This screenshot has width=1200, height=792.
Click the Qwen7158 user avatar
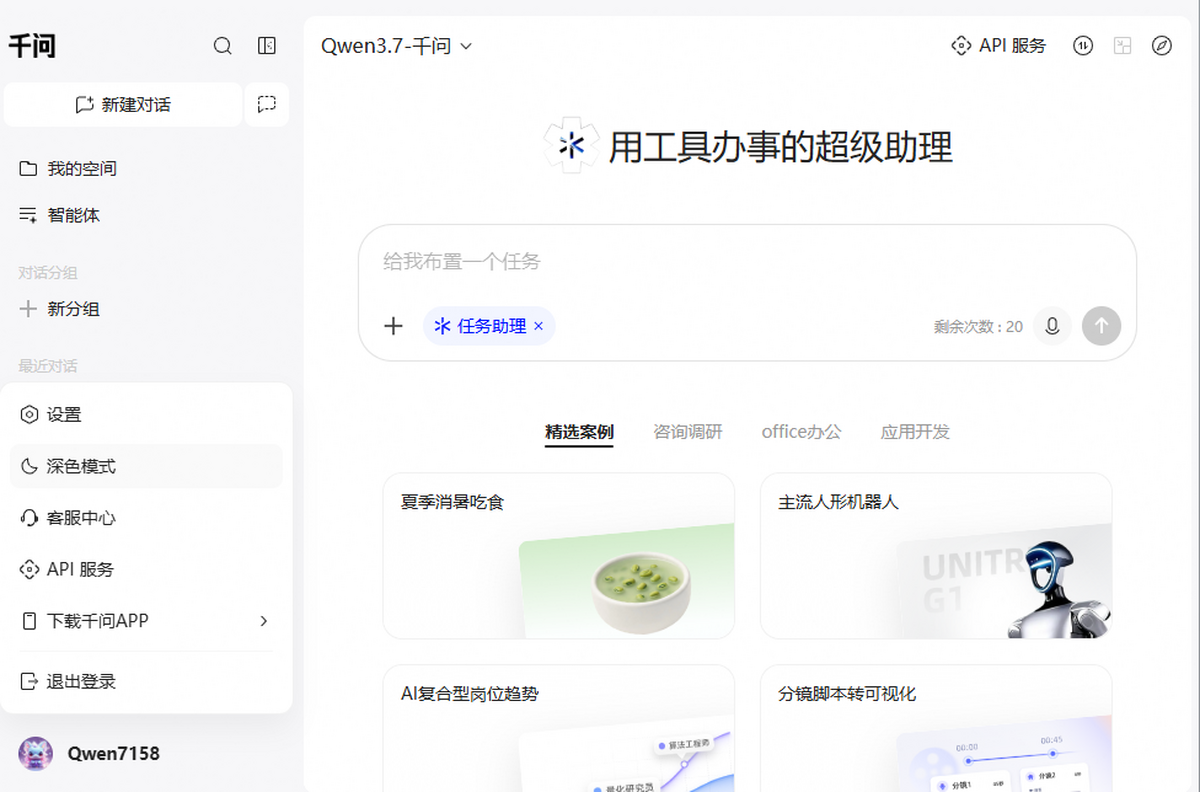click(x=36, y=753)
